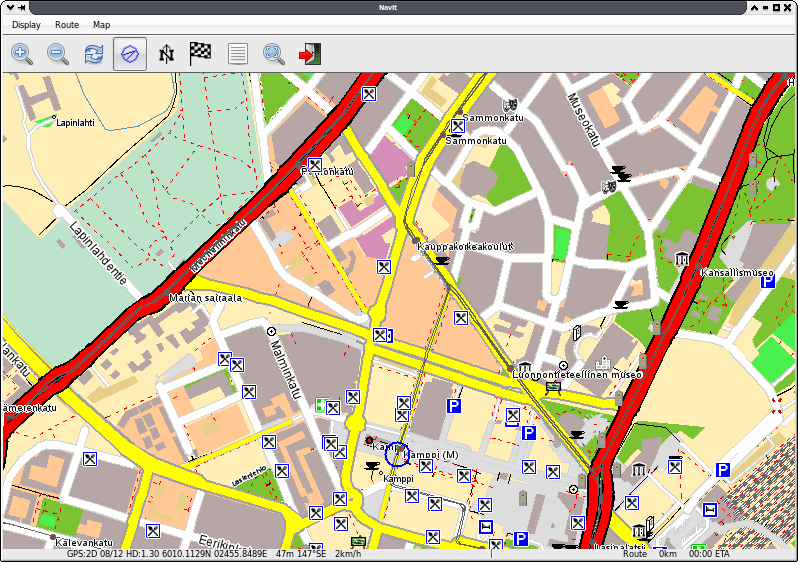Click the museum icon beside Kansallismuseo

click(x=681, y=259)
